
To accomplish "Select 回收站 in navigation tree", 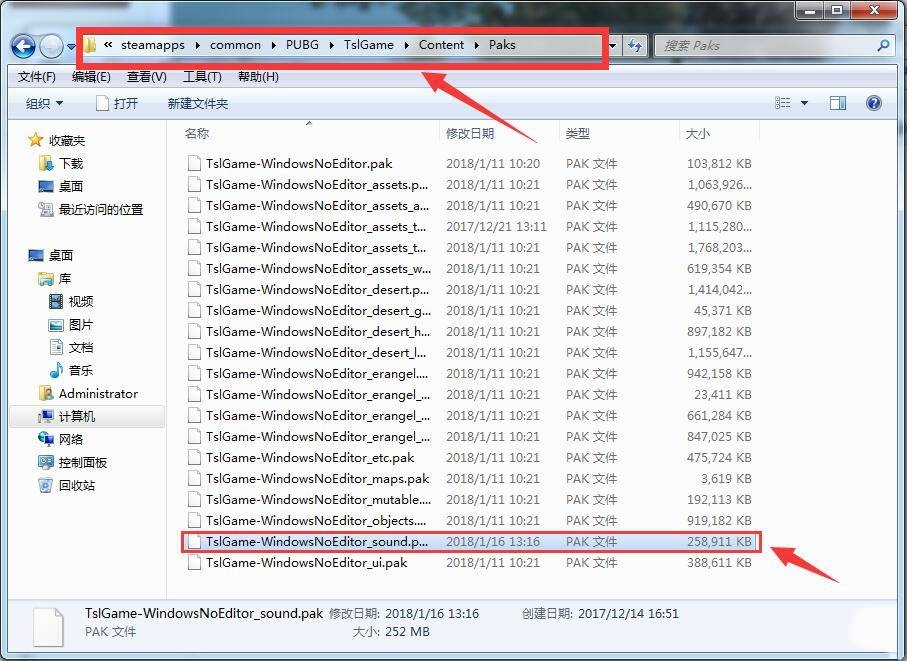I will click(67, 485).
